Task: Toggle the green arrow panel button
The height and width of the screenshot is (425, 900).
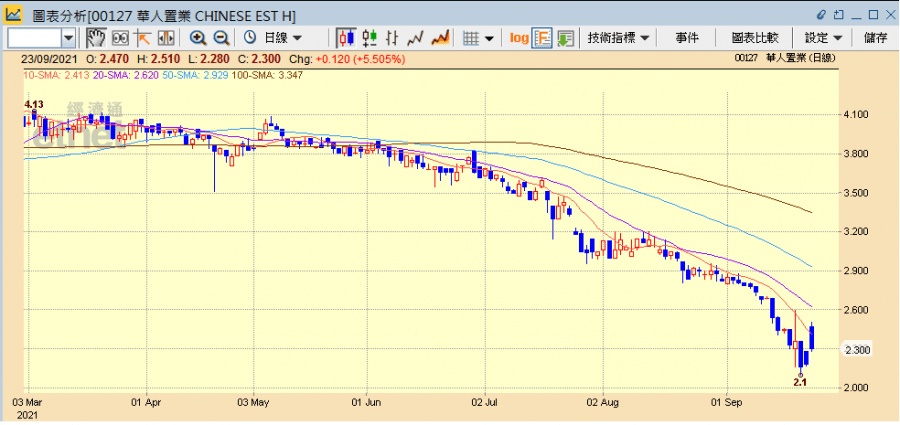Action: (x=566, y=38)
